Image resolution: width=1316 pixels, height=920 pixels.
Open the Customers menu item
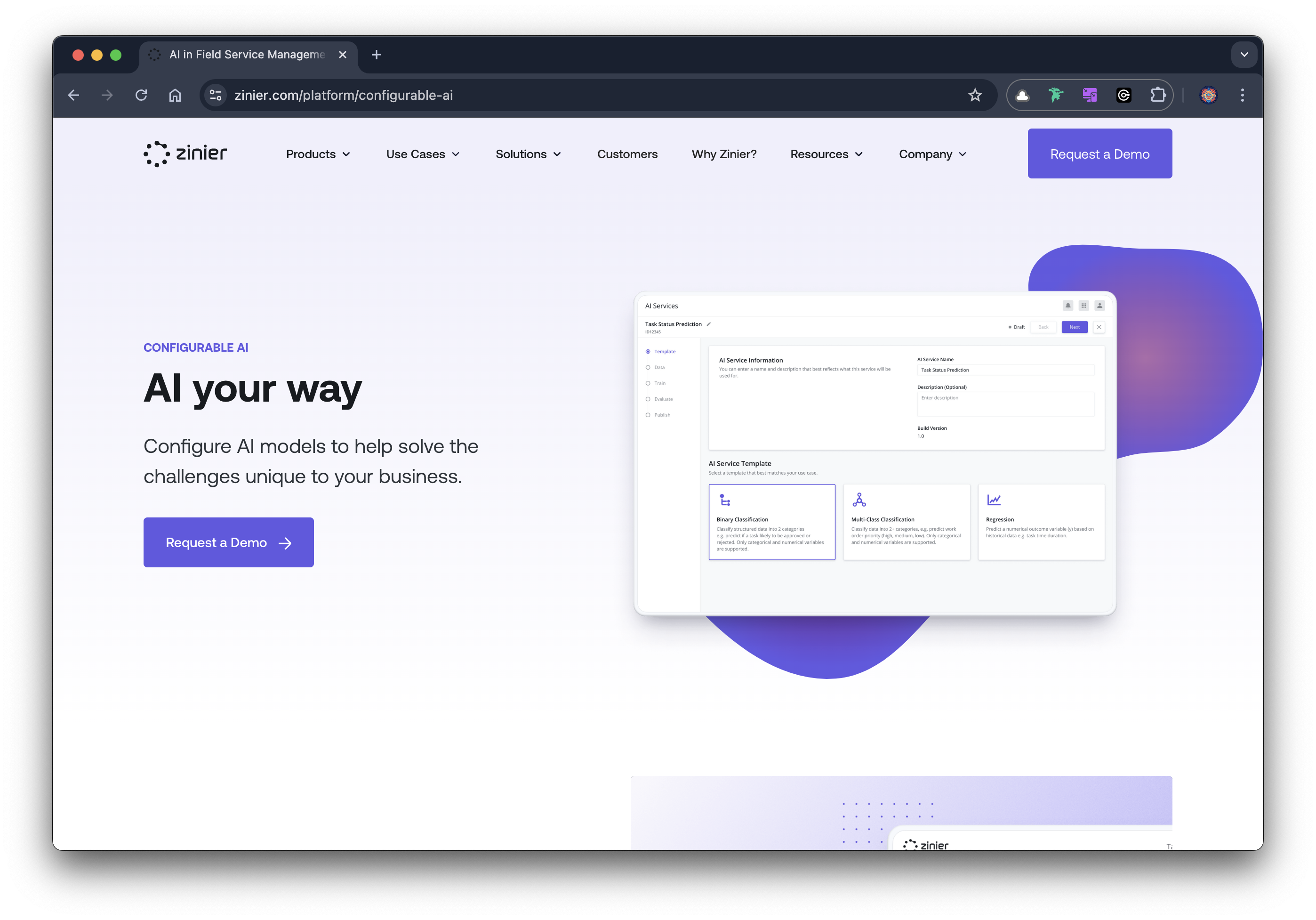click(x=627, y=154)
